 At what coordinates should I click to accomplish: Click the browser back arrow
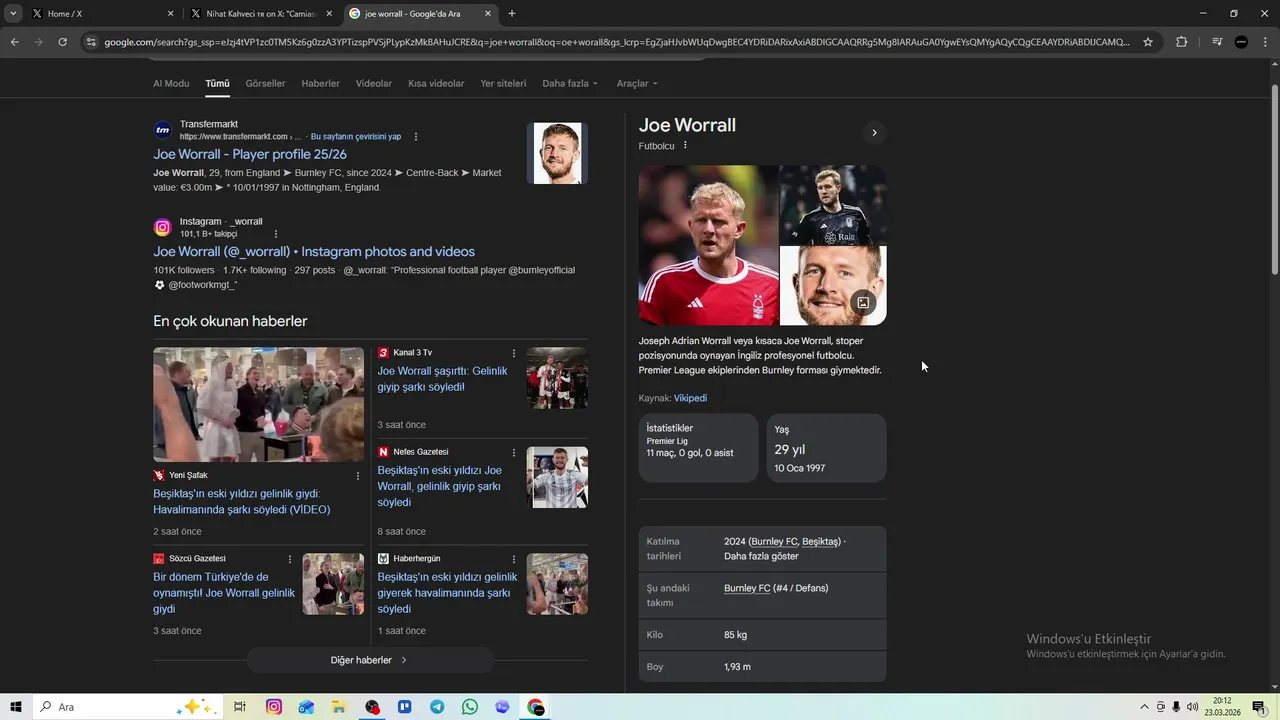point(14,42)
